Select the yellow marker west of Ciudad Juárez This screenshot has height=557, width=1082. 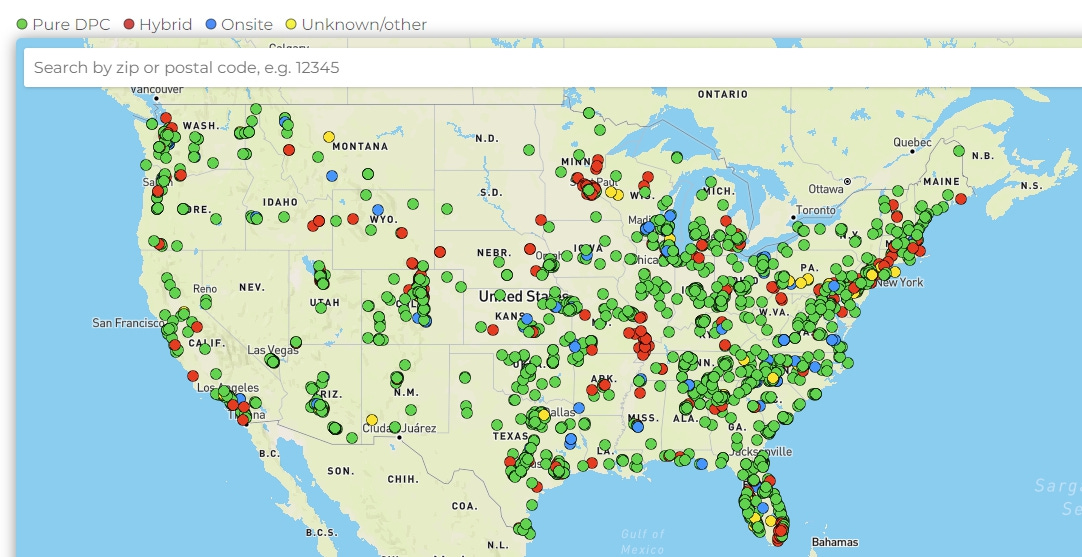[372, 420]
